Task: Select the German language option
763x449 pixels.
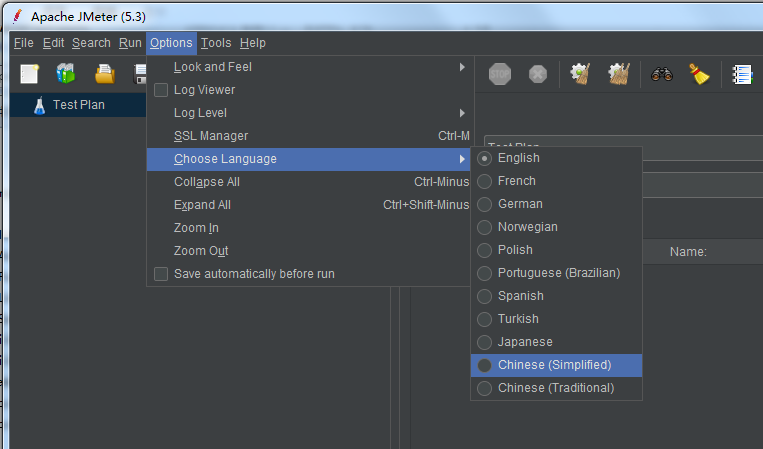Action: tap(556, 204)
